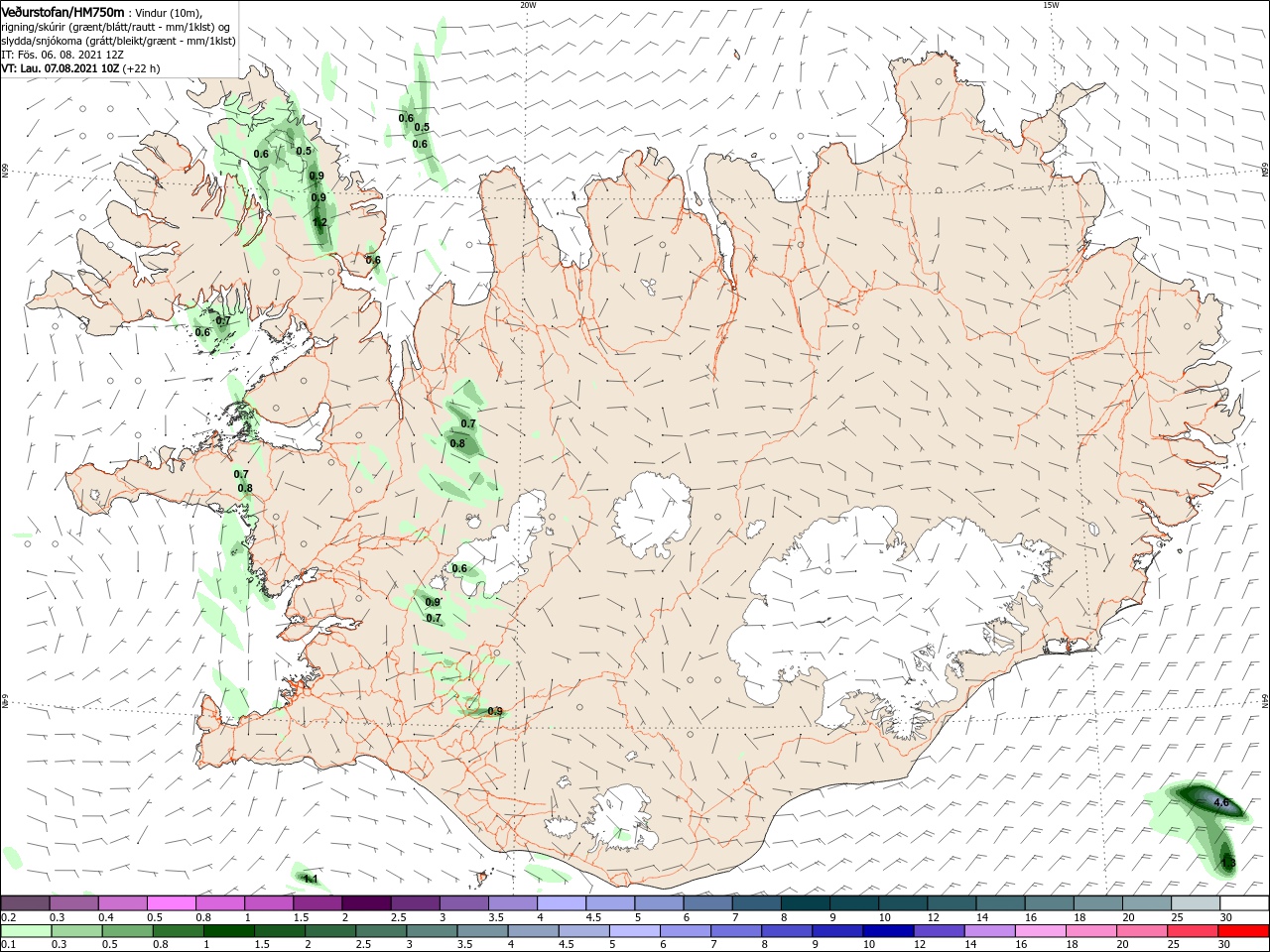Click the palest green 0.1 rain legend swatch
Screen dimensions: 1270x952
(25, 931)
